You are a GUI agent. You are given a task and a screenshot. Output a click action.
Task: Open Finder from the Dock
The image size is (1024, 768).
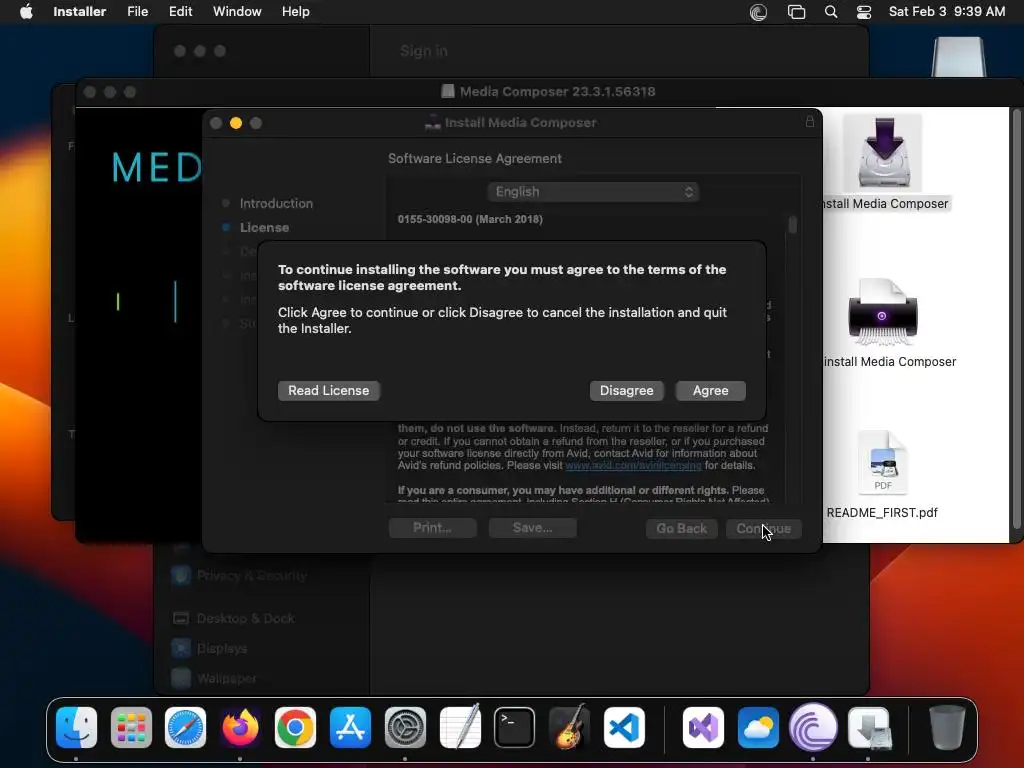click(x=76, y=727)
